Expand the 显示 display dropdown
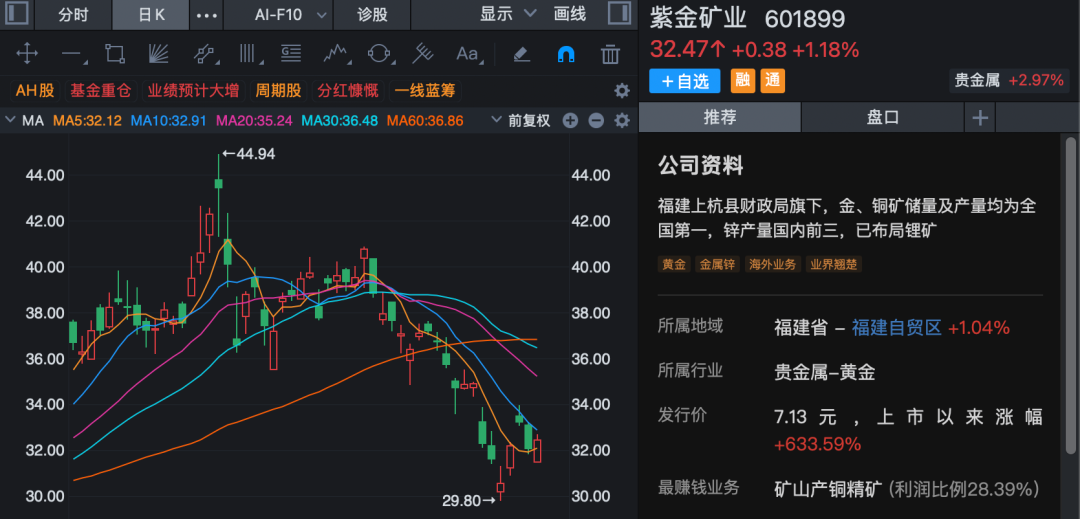The width and height of the screenshot is (1080, 519). click(x=505, y=15)
